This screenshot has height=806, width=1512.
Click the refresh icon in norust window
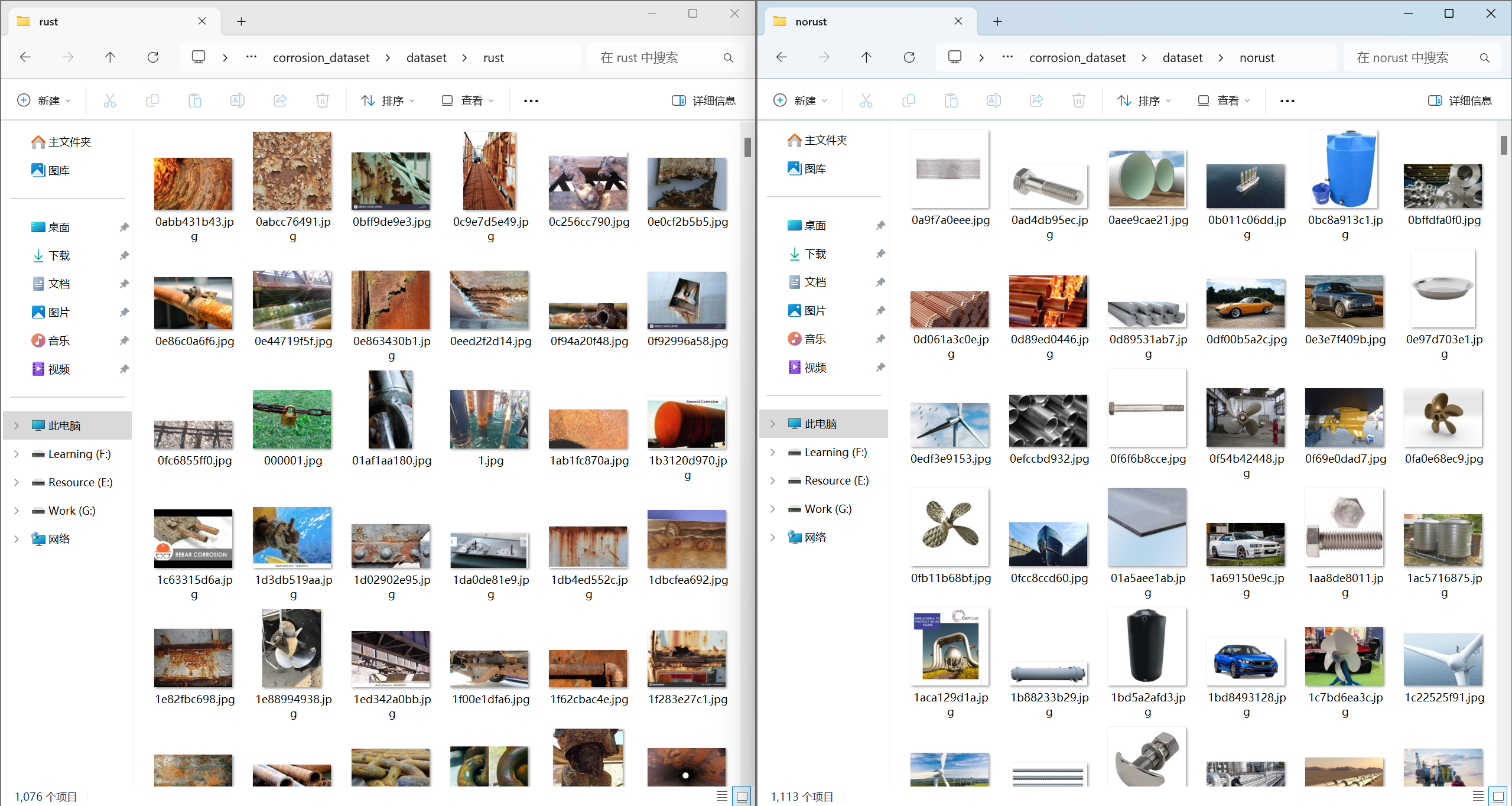[x=909, y=57]
